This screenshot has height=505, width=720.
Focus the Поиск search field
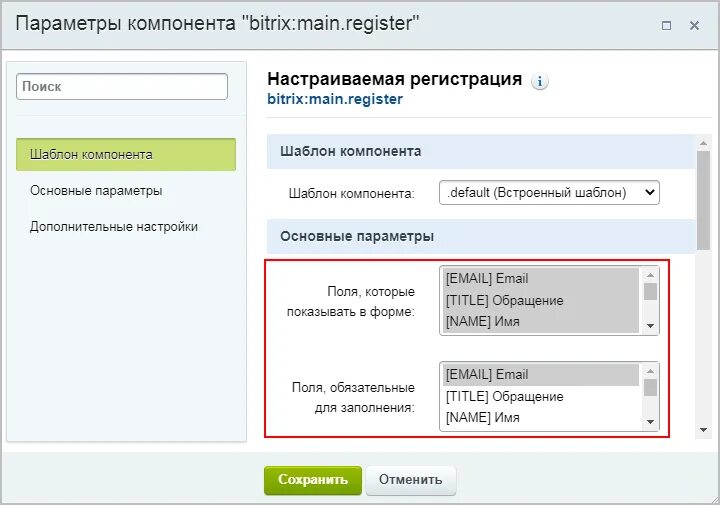click(122, 86)
